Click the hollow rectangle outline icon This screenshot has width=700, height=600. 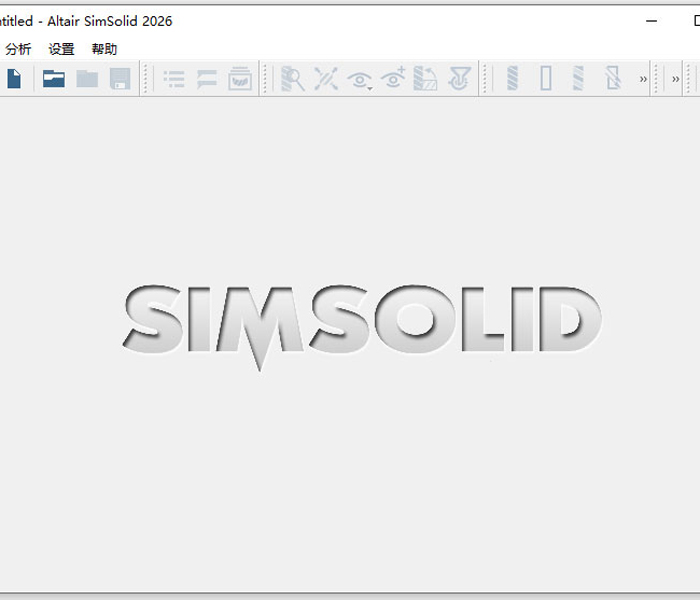click(546, 78)
